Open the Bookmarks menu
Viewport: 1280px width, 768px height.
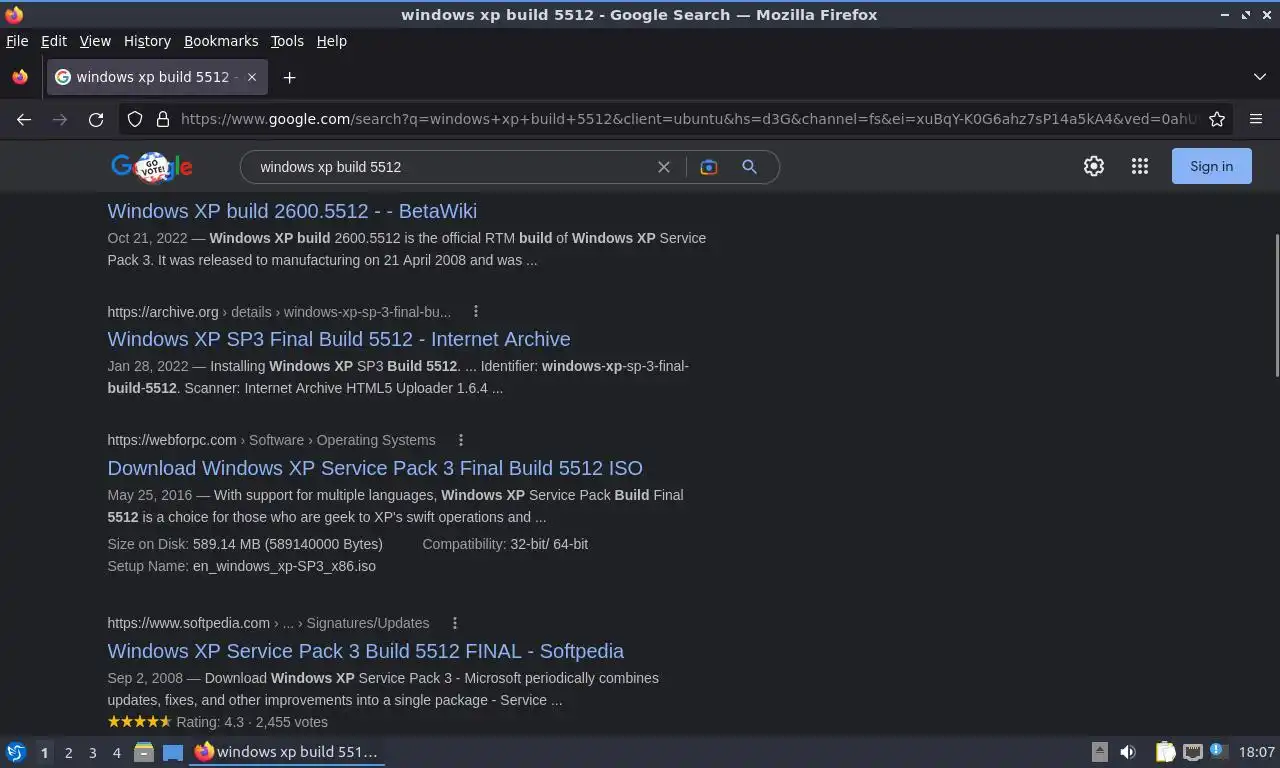point(221,41)
